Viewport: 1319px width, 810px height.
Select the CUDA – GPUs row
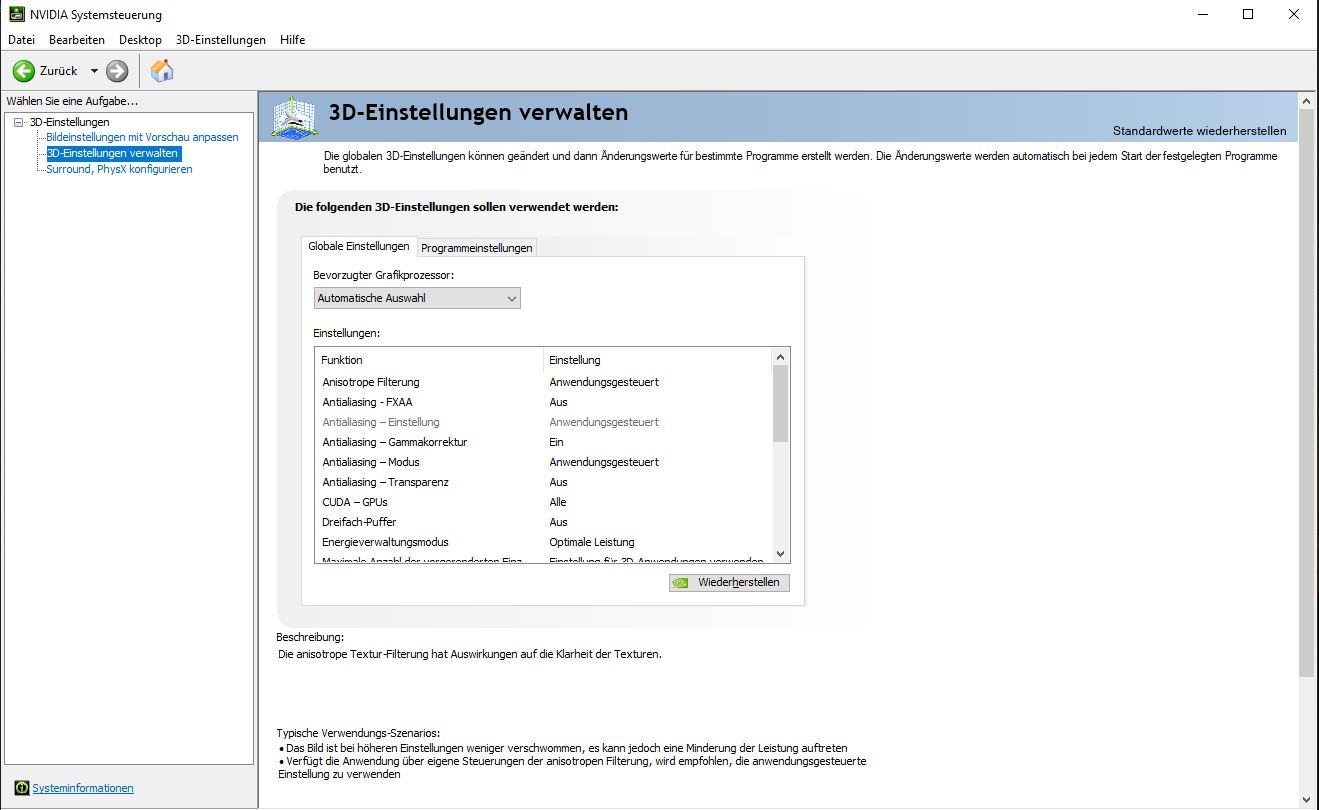[544, 502]
